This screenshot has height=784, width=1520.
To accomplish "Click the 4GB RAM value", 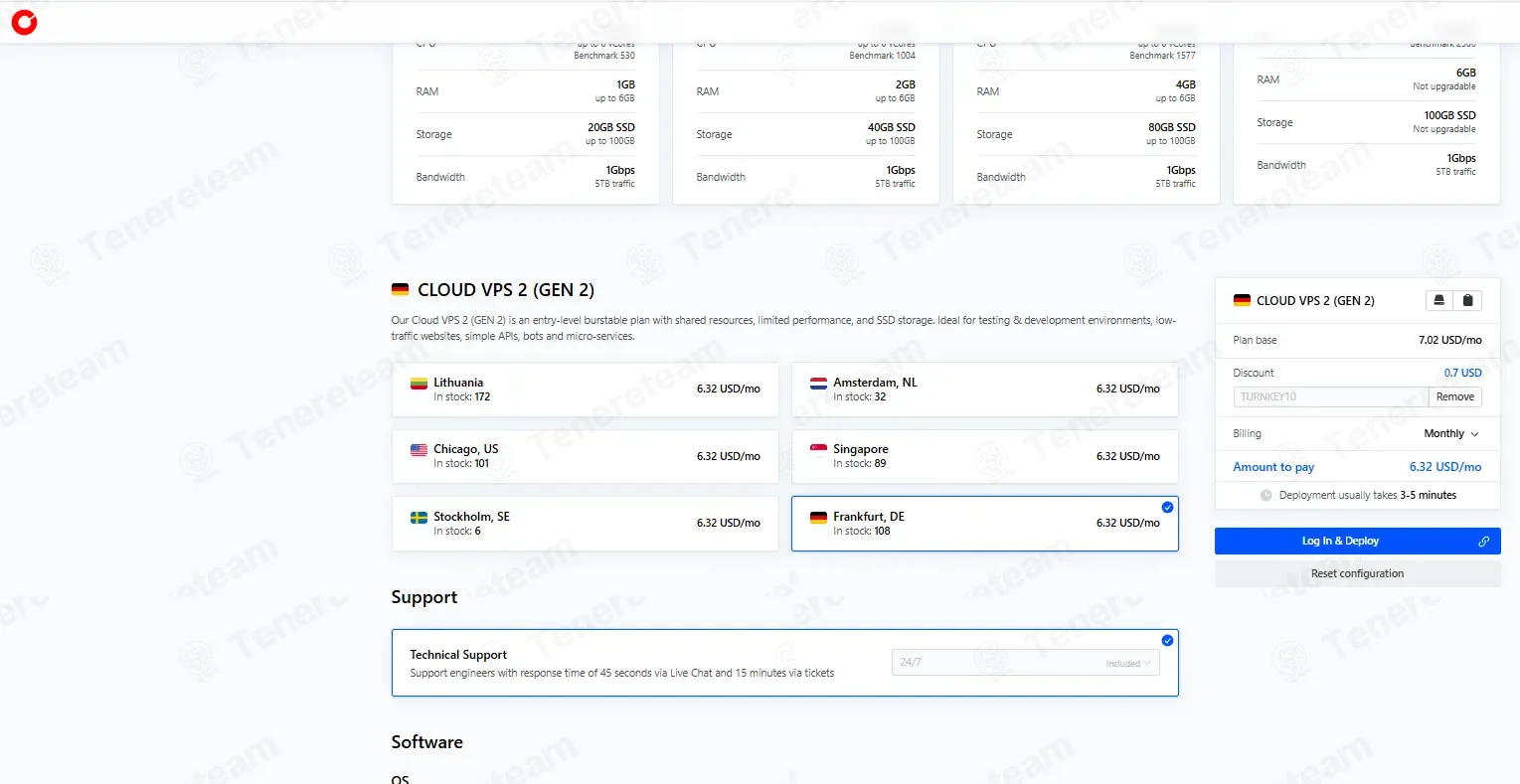I will (x=1185, y=84).
